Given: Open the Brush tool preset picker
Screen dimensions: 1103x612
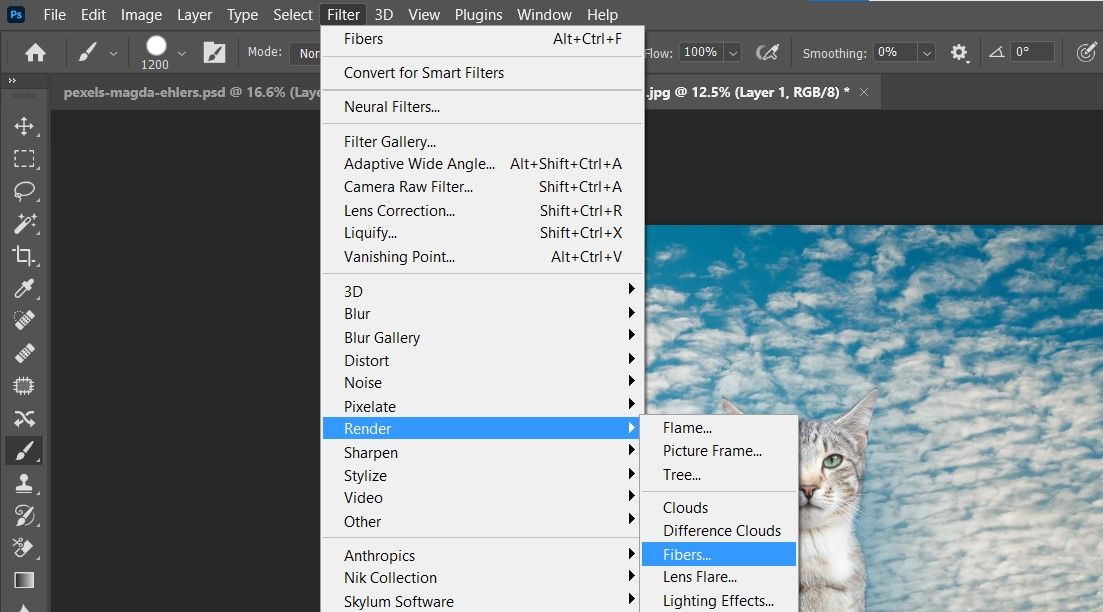Looking at the screenshot, I should click(x=88, y=53).
